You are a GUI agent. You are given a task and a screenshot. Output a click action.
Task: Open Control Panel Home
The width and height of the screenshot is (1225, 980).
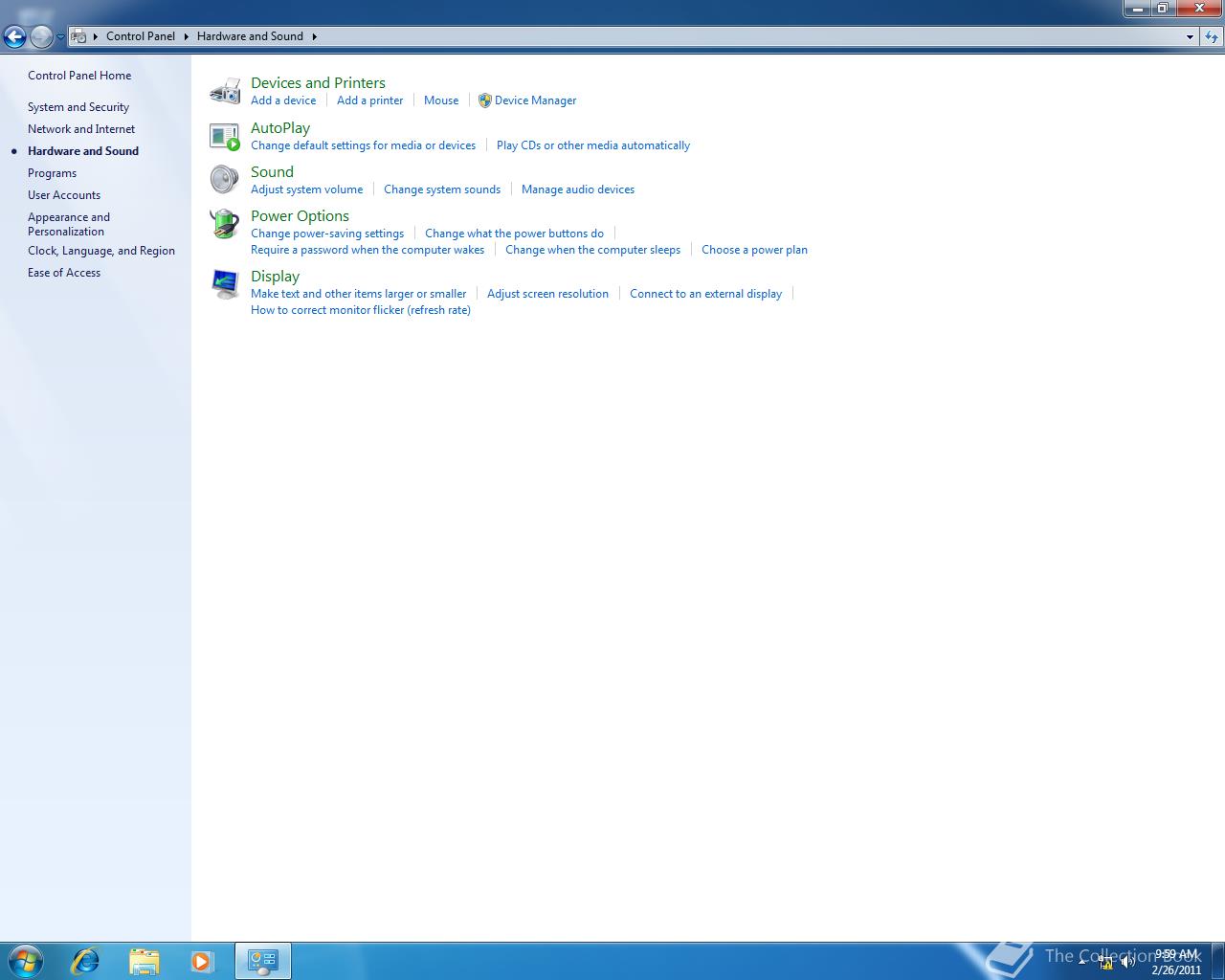pos(79,76)
